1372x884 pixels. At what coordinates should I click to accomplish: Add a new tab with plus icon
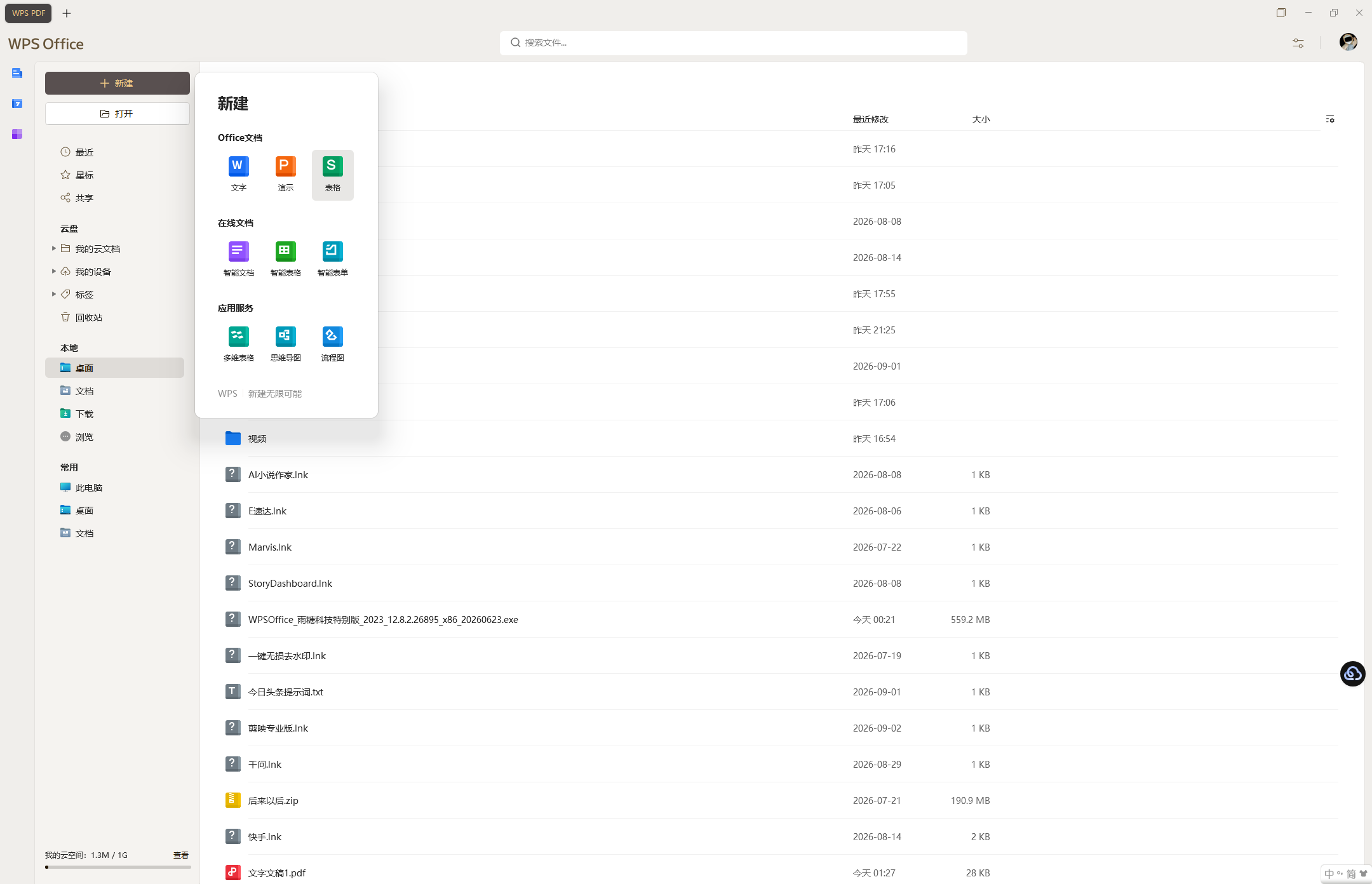point(67,13)
